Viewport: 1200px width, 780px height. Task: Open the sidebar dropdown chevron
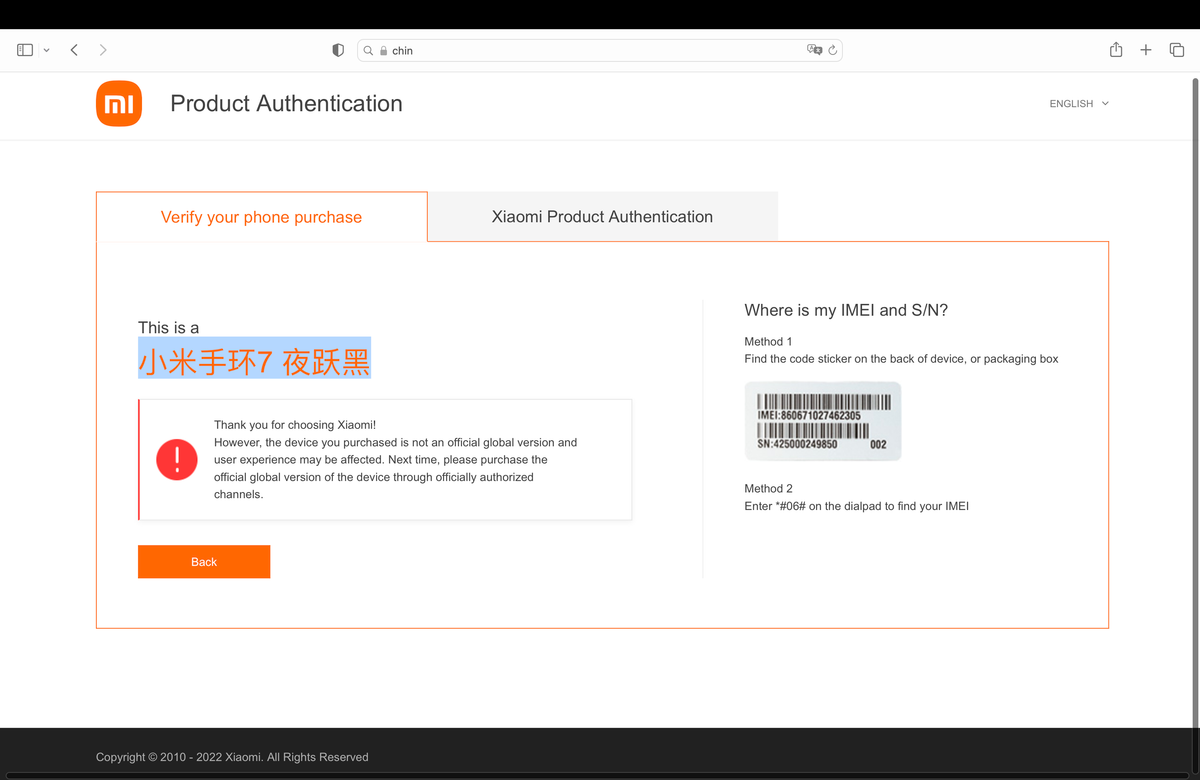point(46,50)
